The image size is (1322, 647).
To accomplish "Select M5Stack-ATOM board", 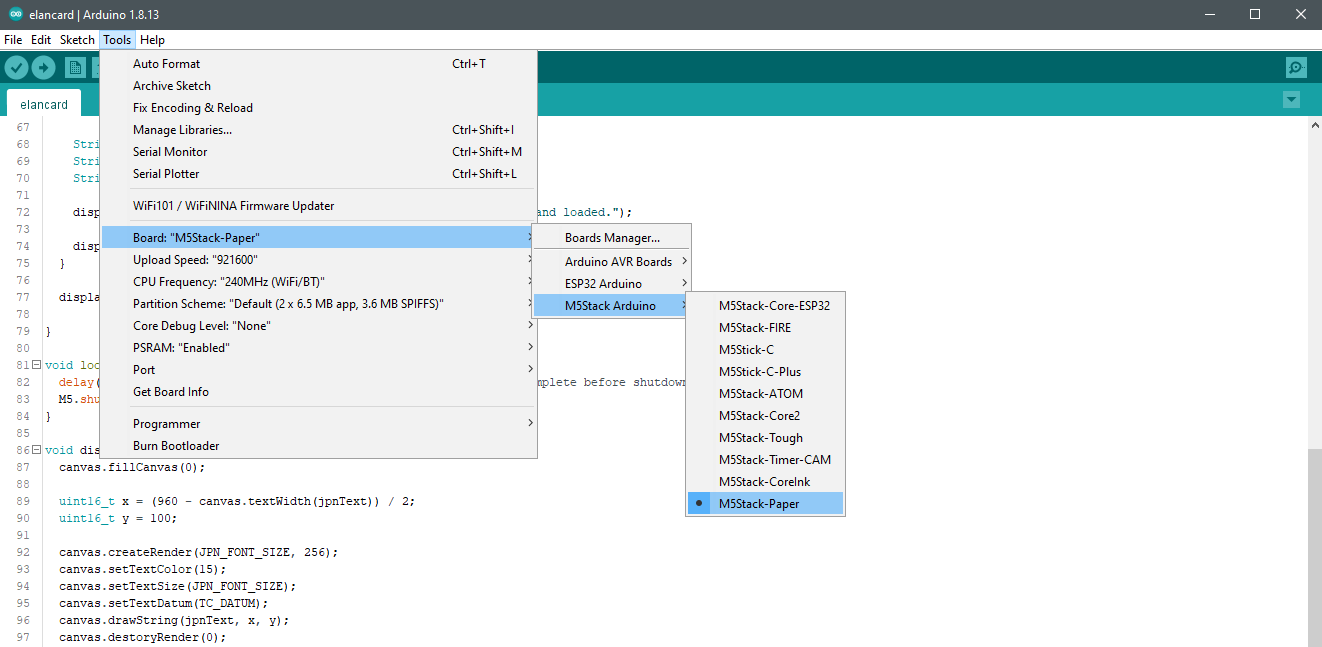I will 766,394.
